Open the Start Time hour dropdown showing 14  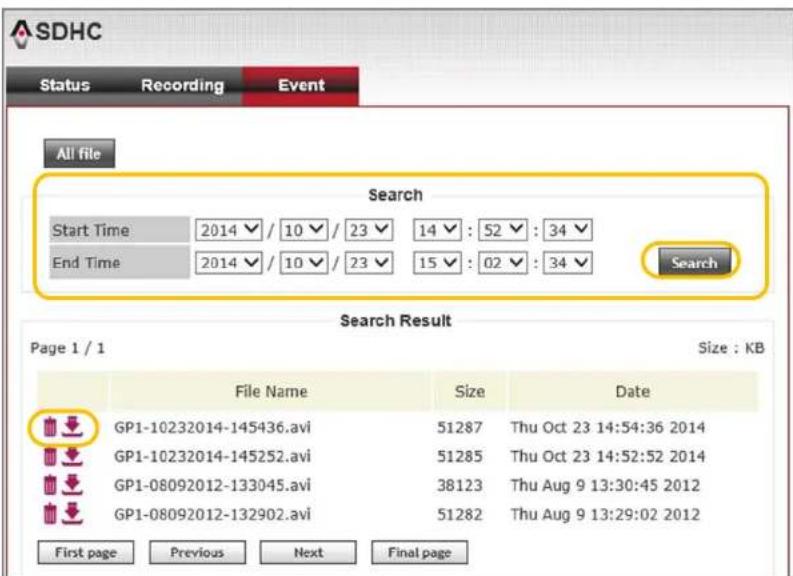coord(437,231)
